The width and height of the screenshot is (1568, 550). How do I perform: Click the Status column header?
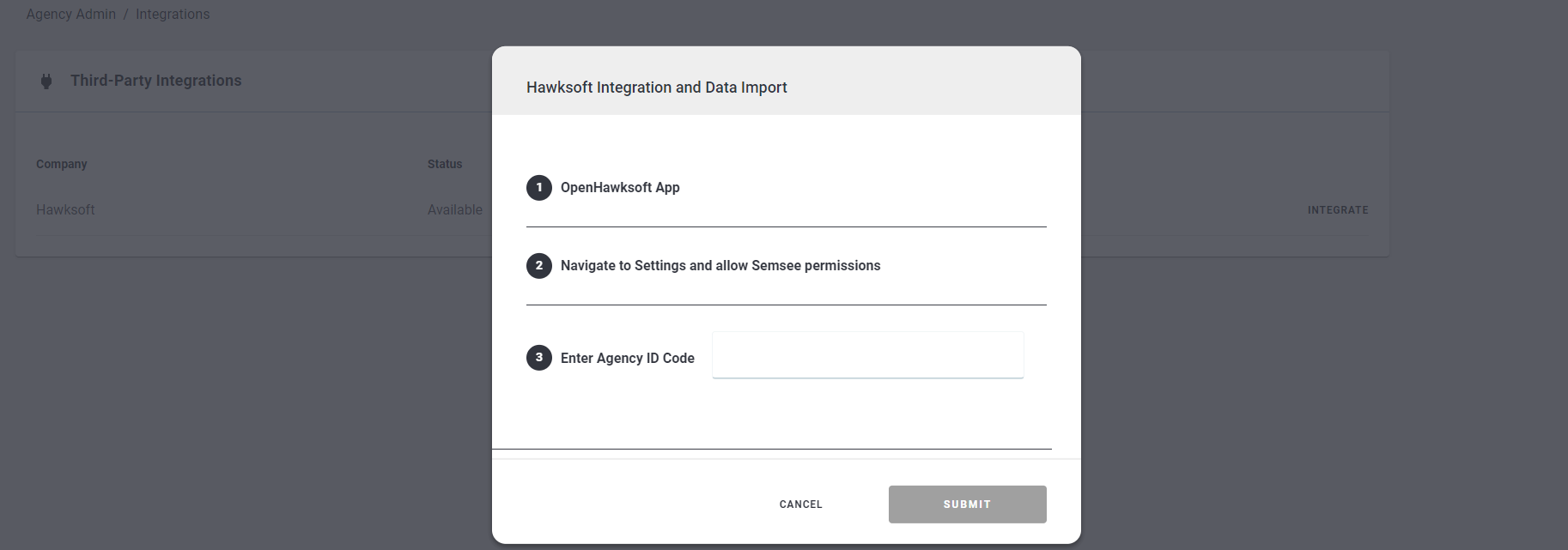444,163
